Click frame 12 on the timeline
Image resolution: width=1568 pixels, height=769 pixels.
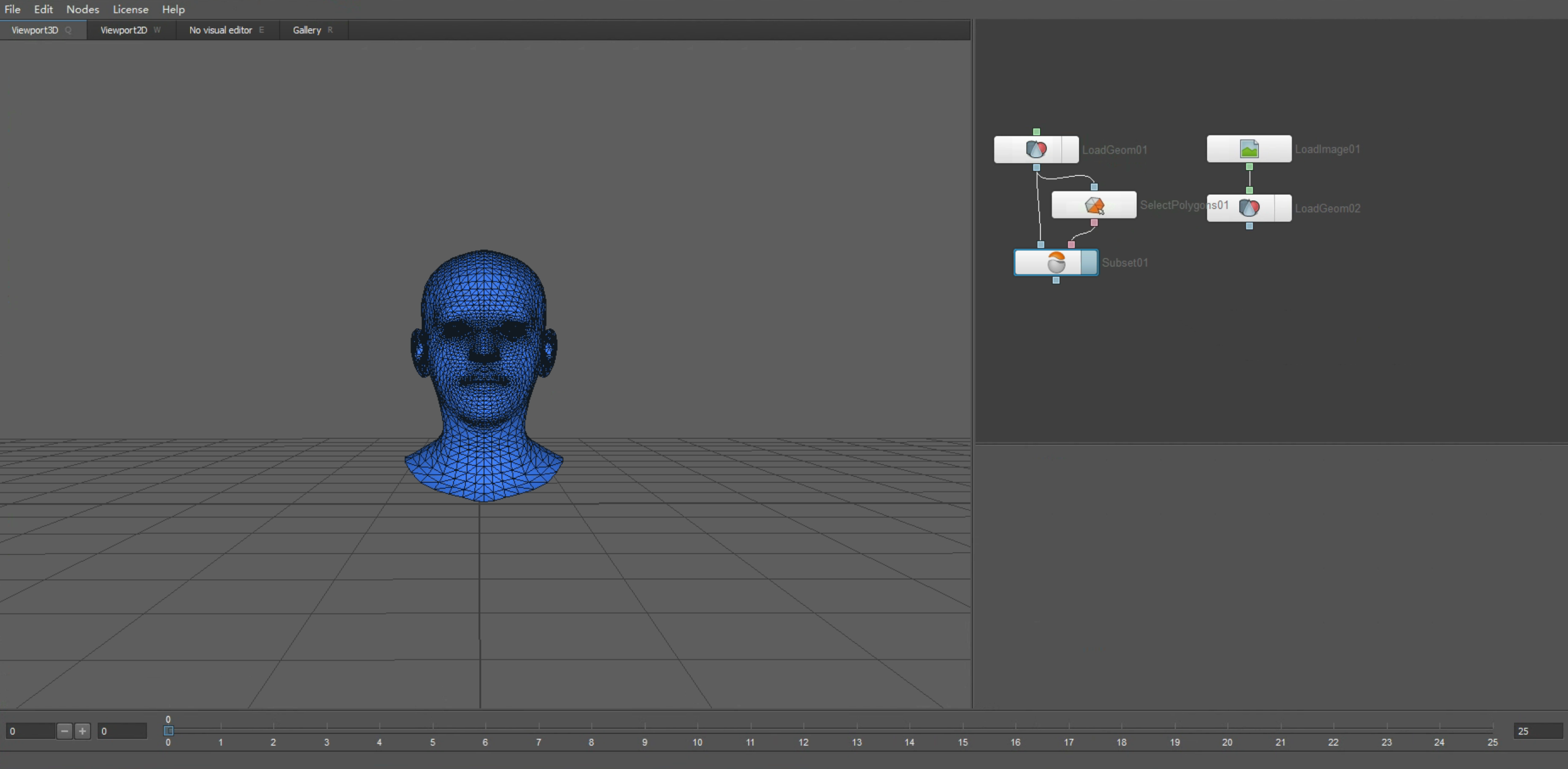point(804,730)
